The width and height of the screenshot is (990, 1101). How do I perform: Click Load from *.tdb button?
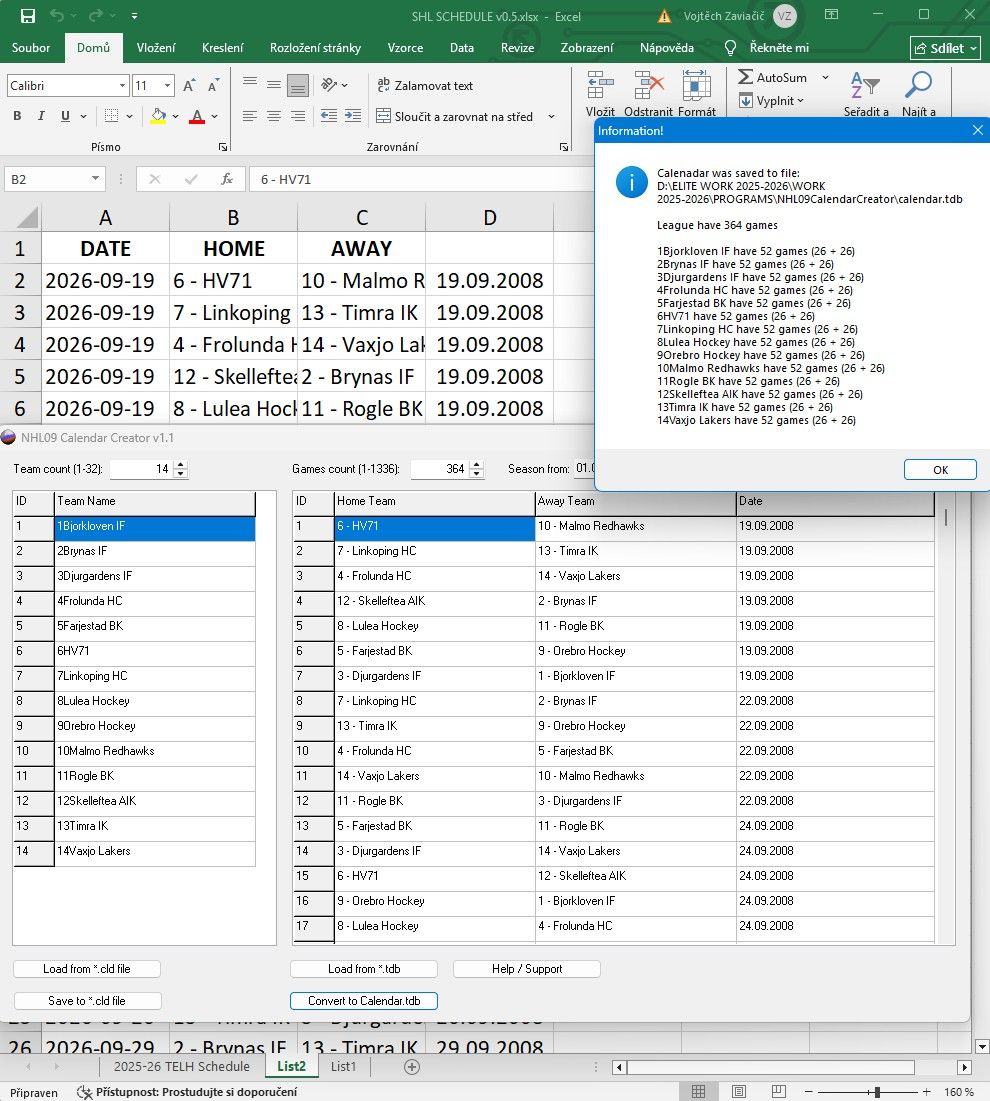[364, 969]
